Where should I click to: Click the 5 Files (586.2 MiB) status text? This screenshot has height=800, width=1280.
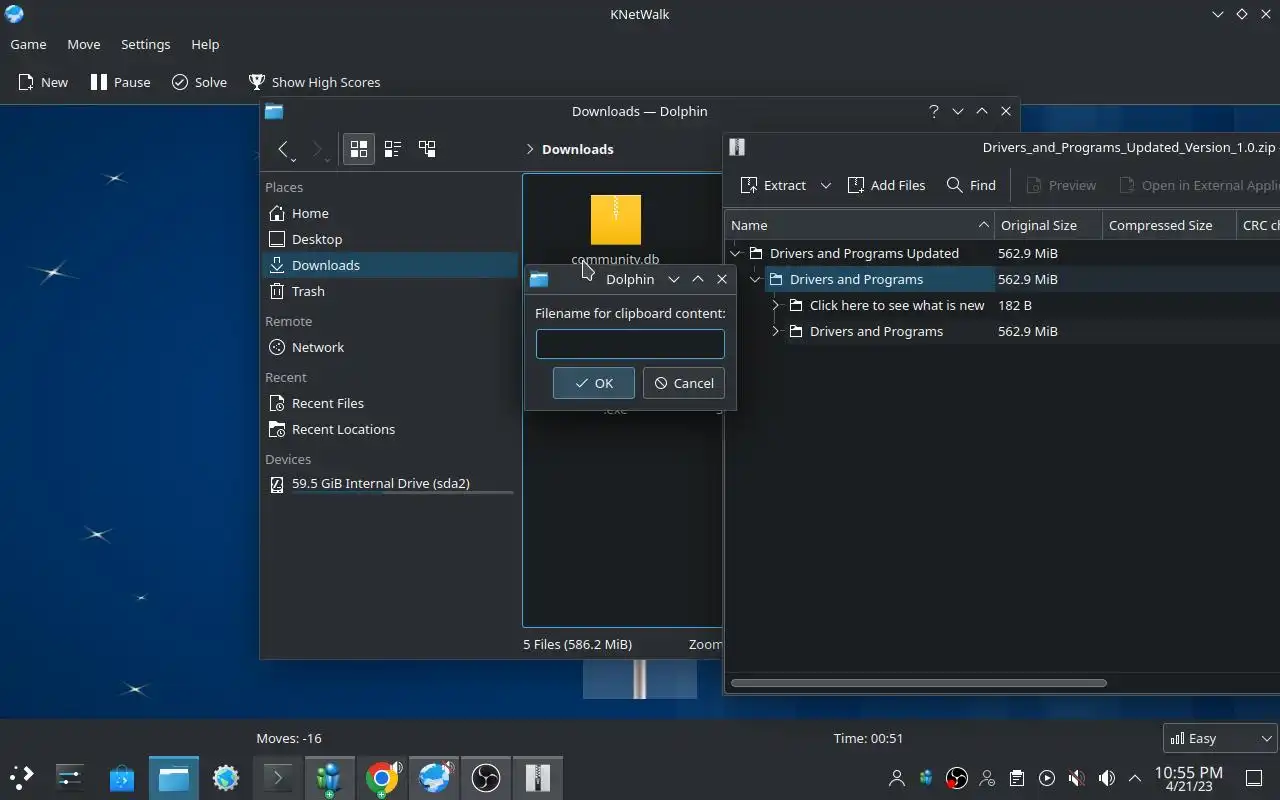pos(577,644)
